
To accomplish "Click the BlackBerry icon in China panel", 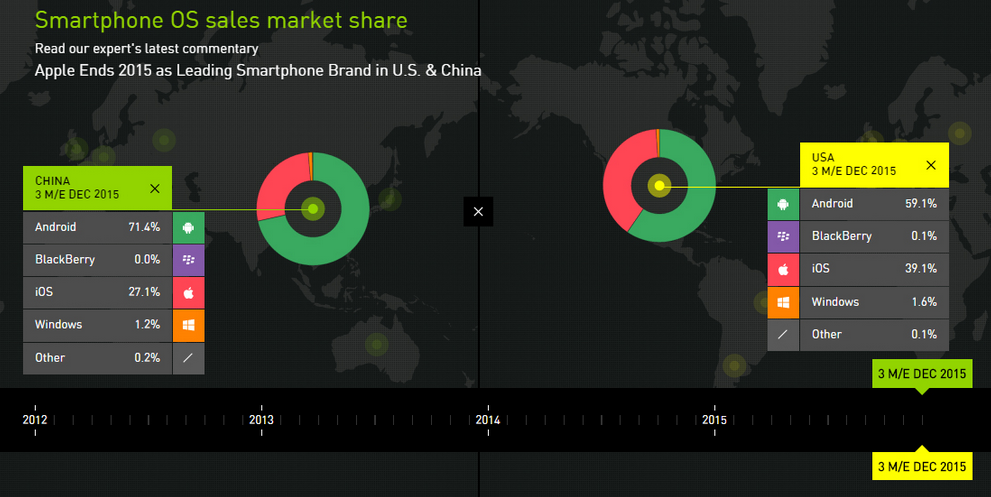I will (188, 260).
